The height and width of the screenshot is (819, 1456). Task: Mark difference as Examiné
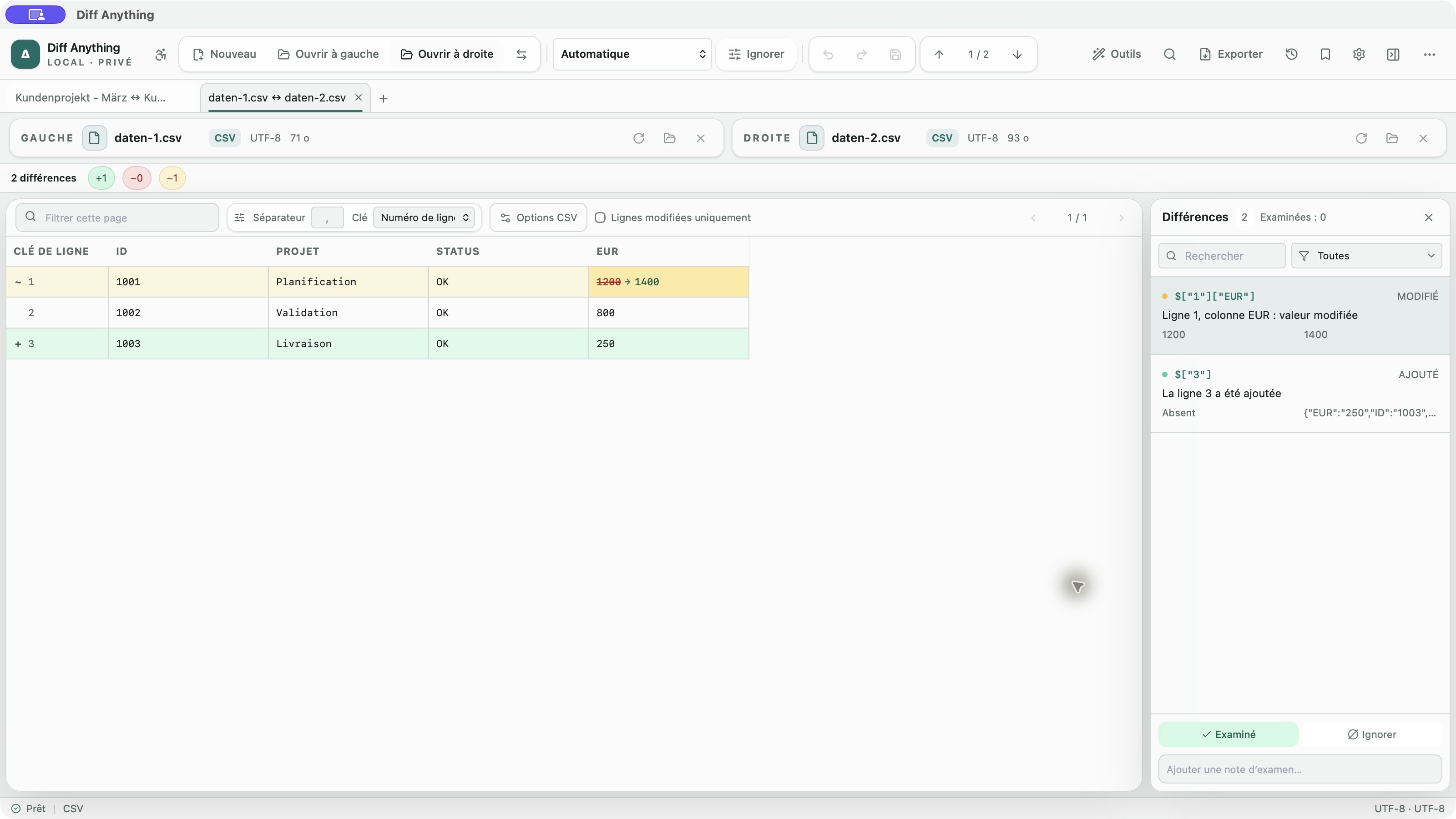[1228, 734]
